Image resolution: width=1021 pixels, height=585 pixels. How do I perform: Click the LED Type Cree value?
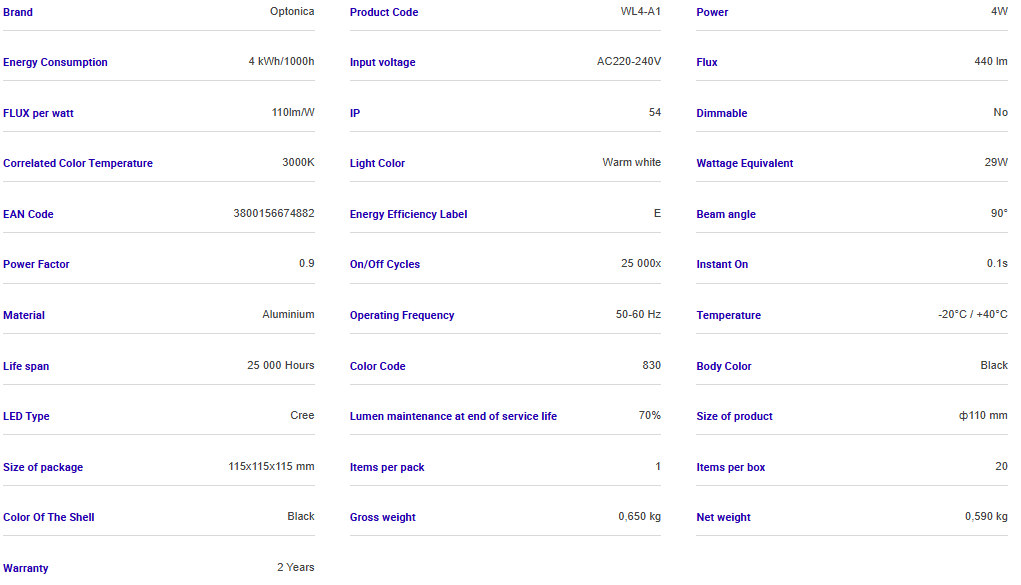click(x=302, y=416)
